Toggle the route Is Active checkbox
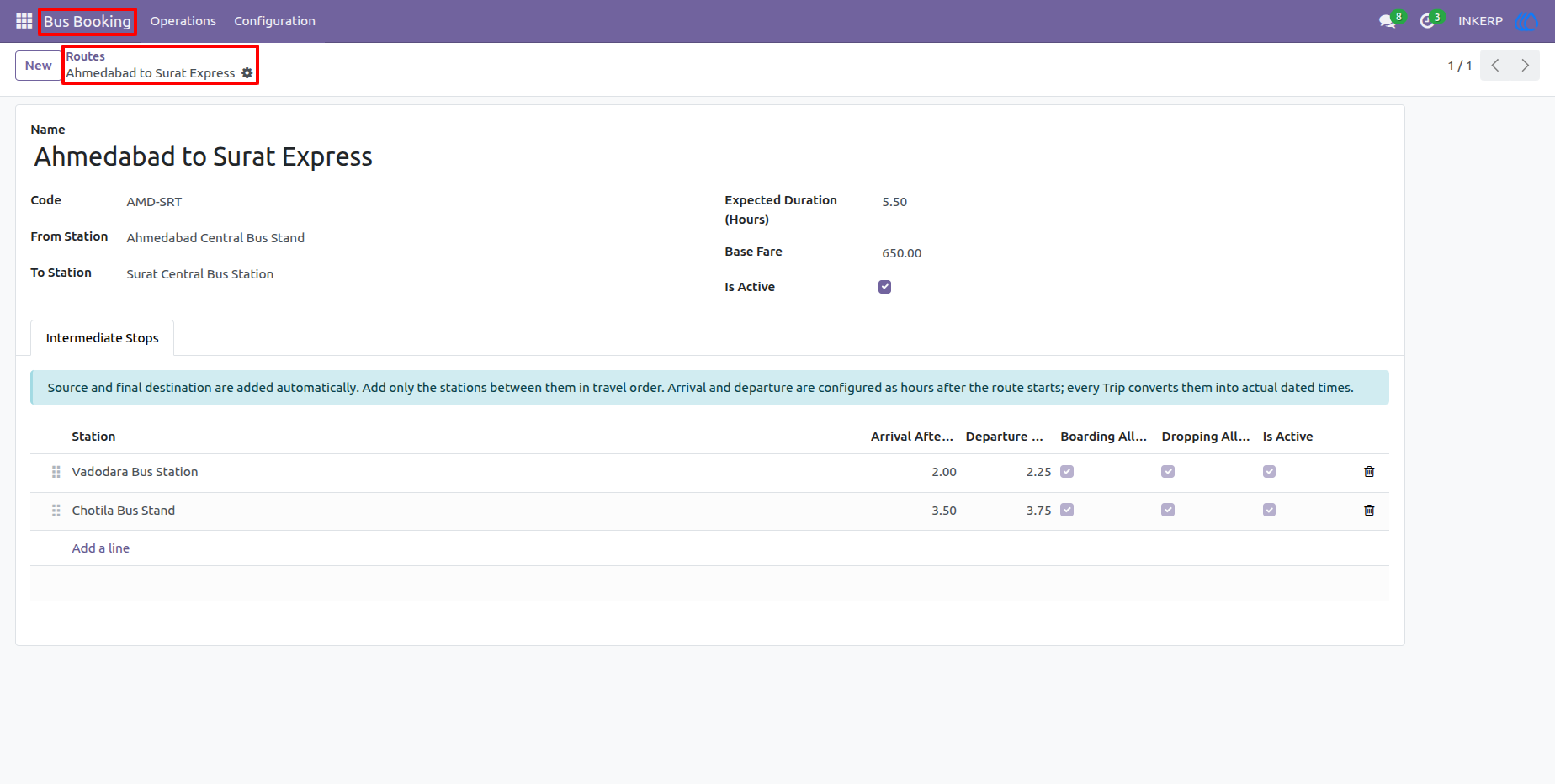The image size is (1555, 784). (884, 287)
